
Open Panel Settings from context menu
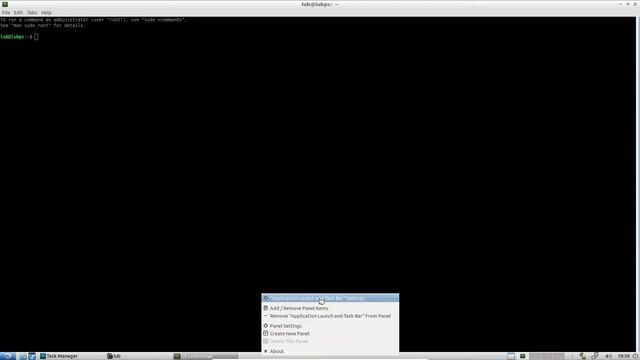[330, 326]
